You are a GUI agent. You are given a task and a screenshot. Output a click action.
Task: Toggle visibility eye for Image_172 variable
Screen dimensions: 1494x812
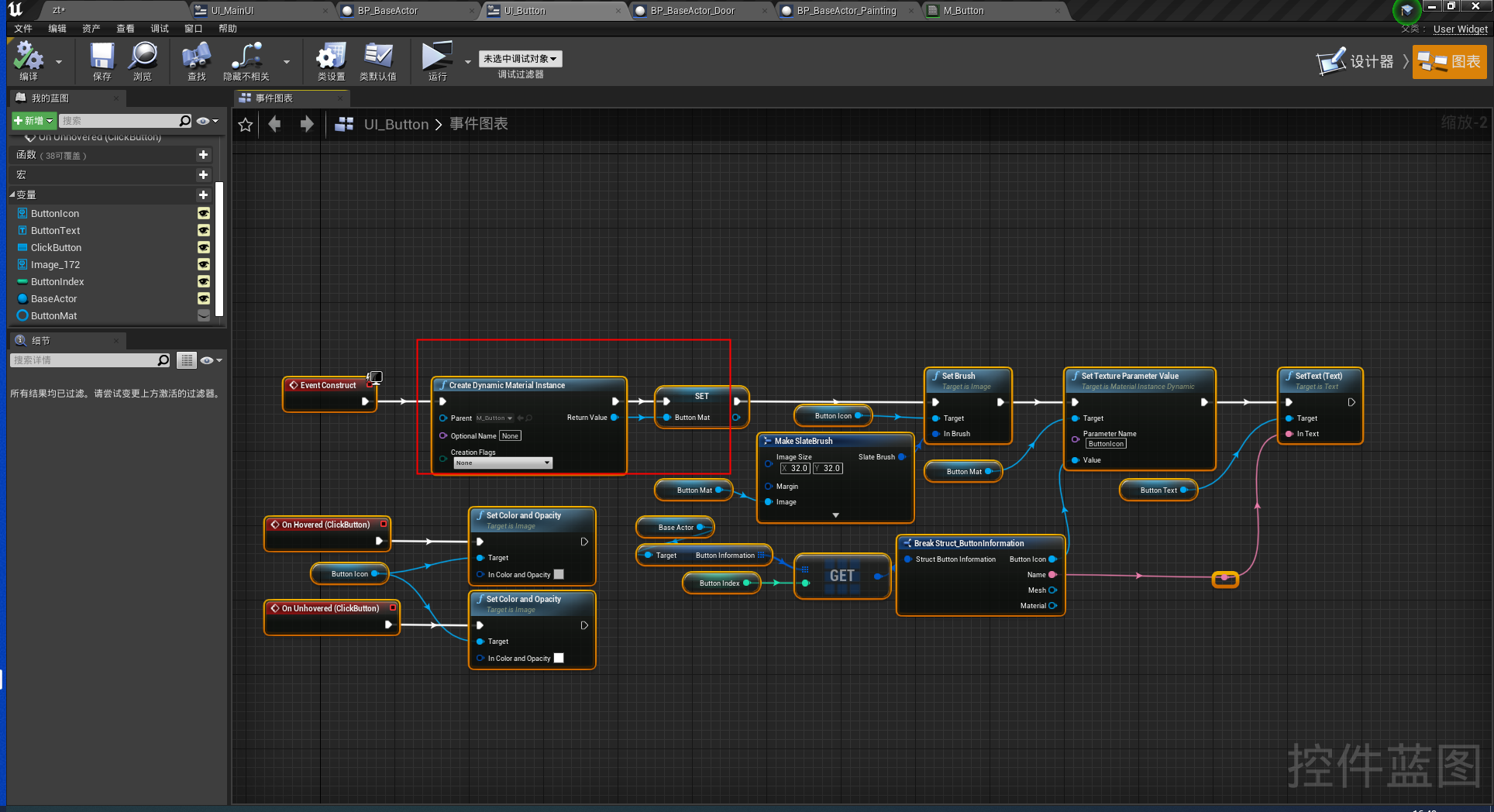(x=204, y=264)
